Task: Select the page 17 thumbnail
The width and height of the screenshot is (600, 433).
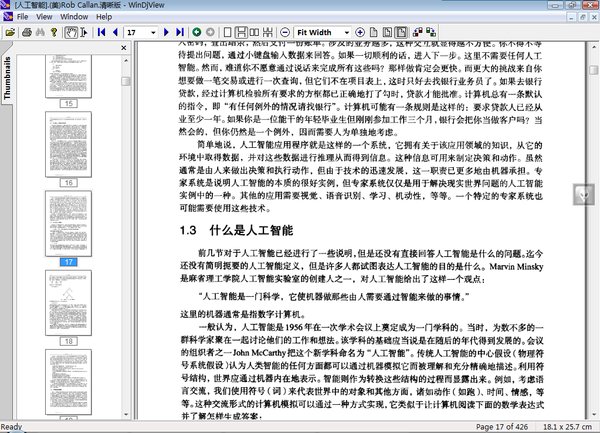Action: pos(68,224)
